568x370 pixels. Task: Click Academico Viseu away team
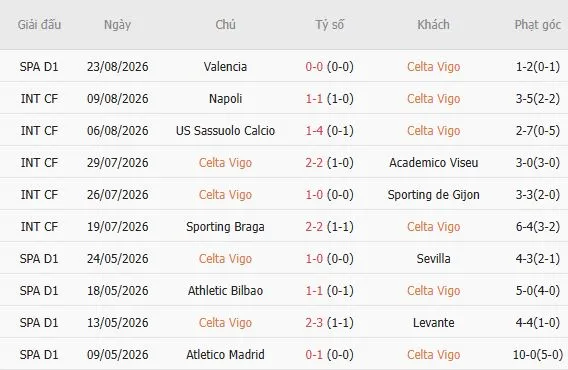[434, 163]
